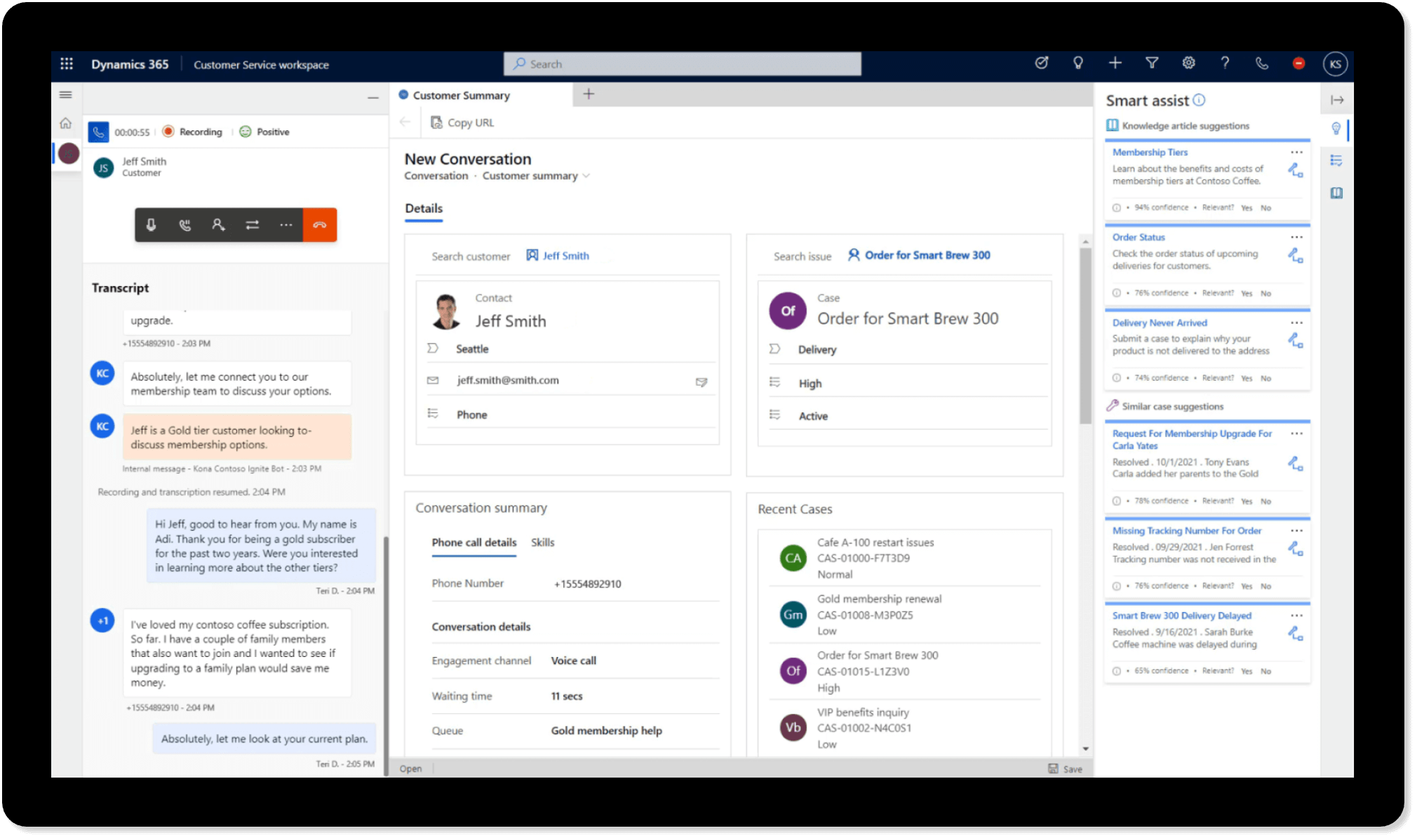This screenshot has height=840, width=1417.
Task: Click the transfer call arrows icon
Action: tap(252, 225)
